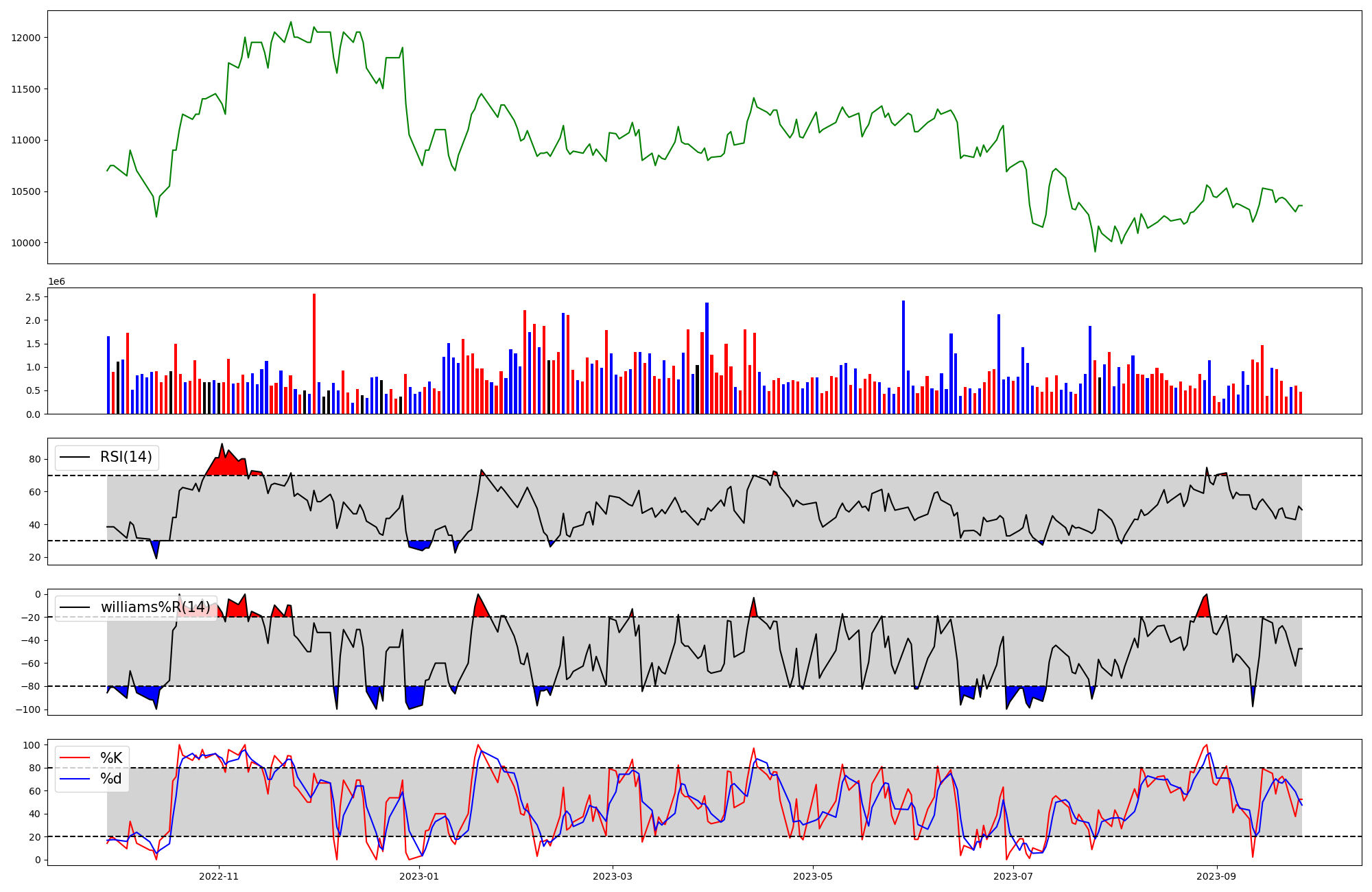The image size is (1372, 892).
Task: Click the 2023-03 date tick label
Action: 613,876
